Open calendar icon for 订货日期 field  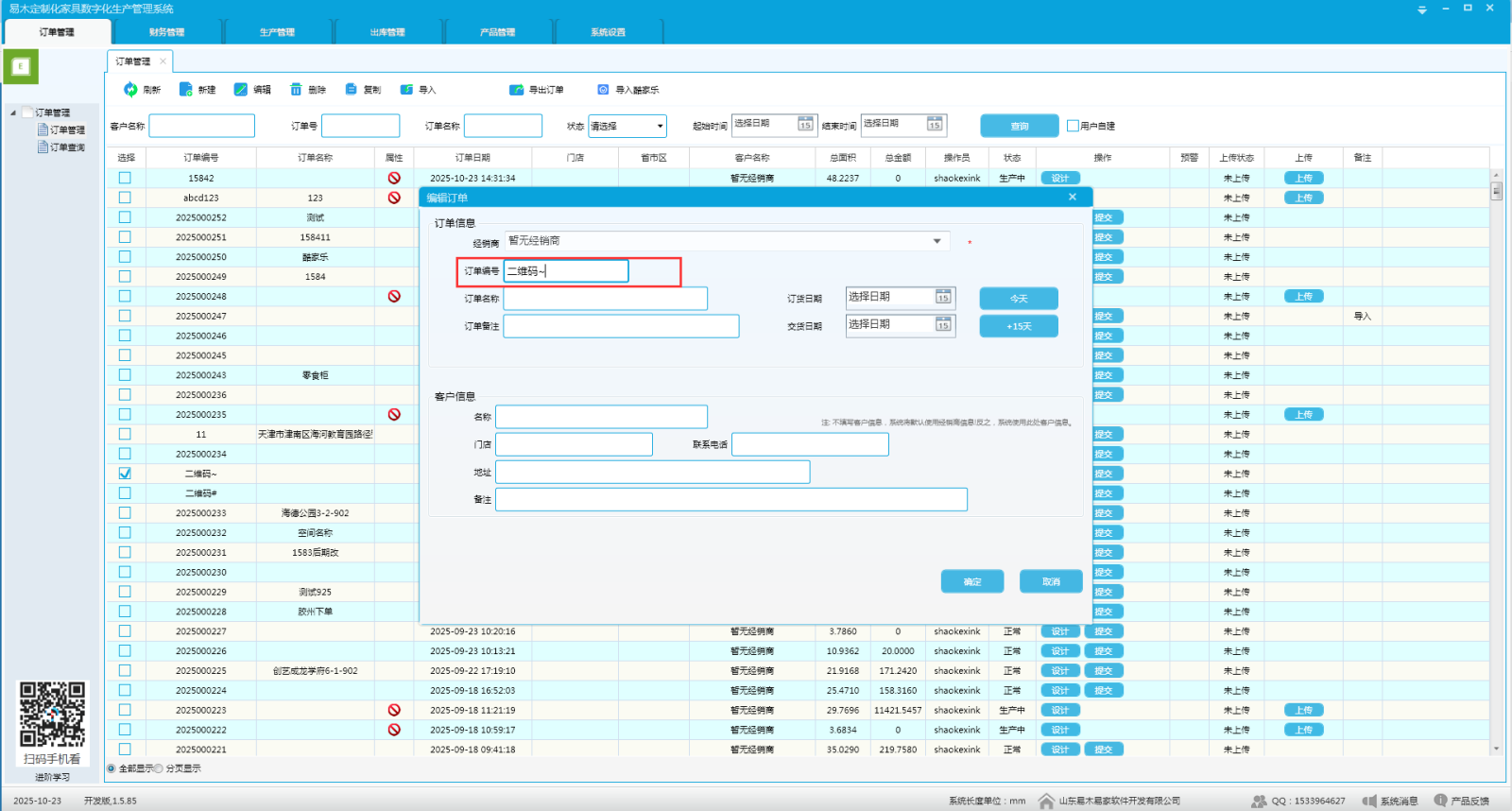943,298
